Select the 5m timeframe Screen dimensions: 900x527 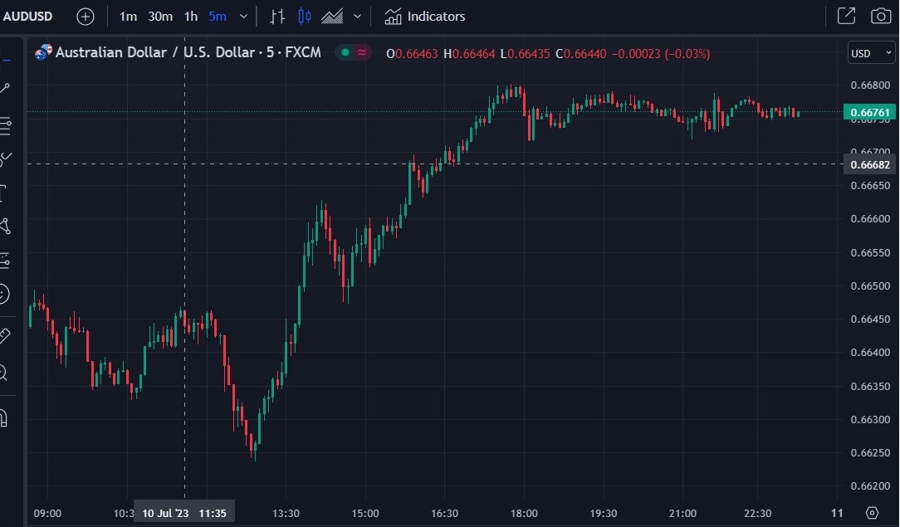point(218,17)
